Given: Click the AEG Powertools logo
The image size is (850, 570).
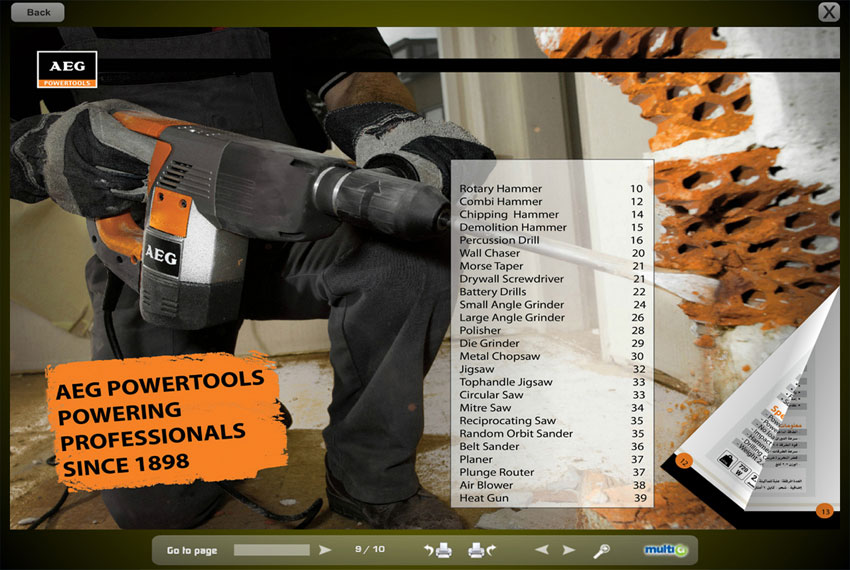Looking at the screenshot, I should 67,69.
